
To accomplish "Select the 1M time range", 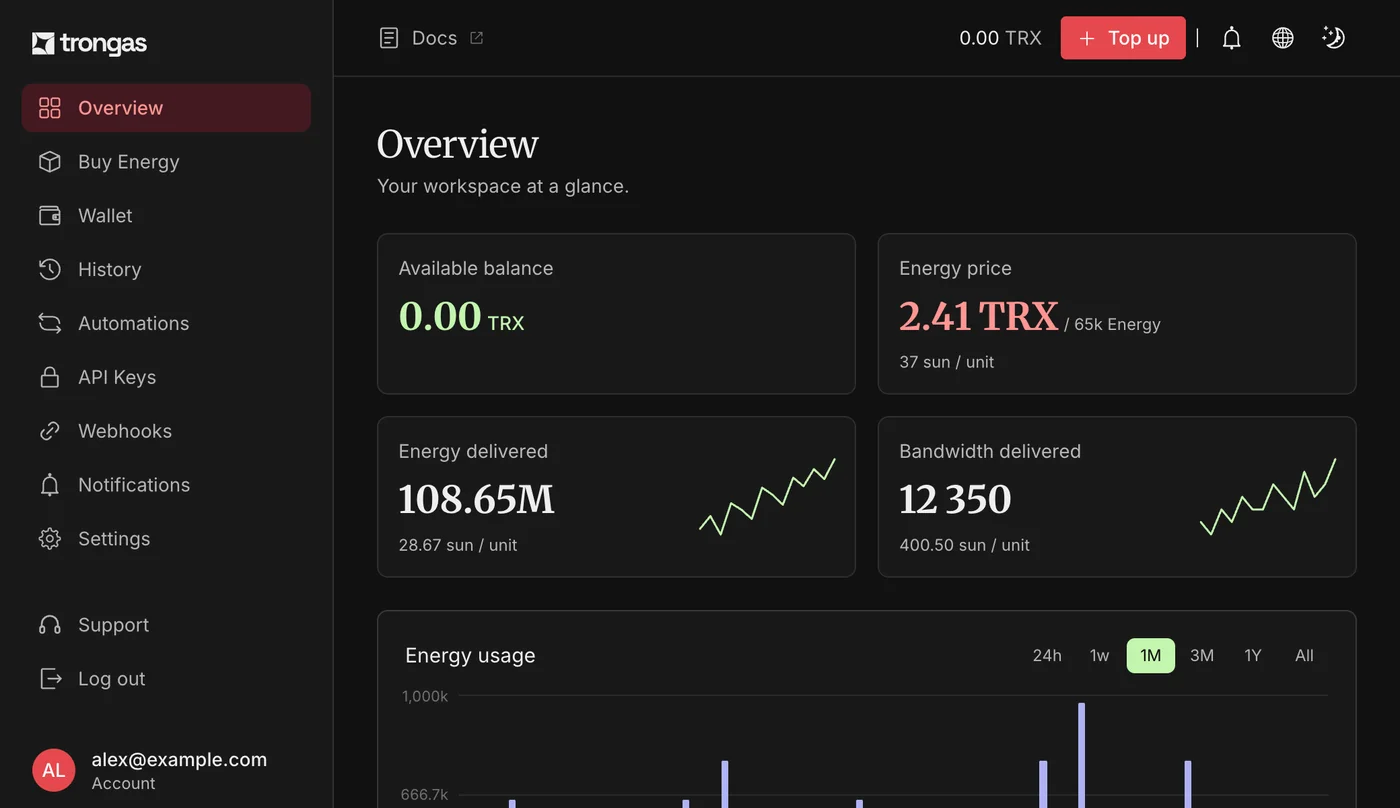I will (1151, 656).
